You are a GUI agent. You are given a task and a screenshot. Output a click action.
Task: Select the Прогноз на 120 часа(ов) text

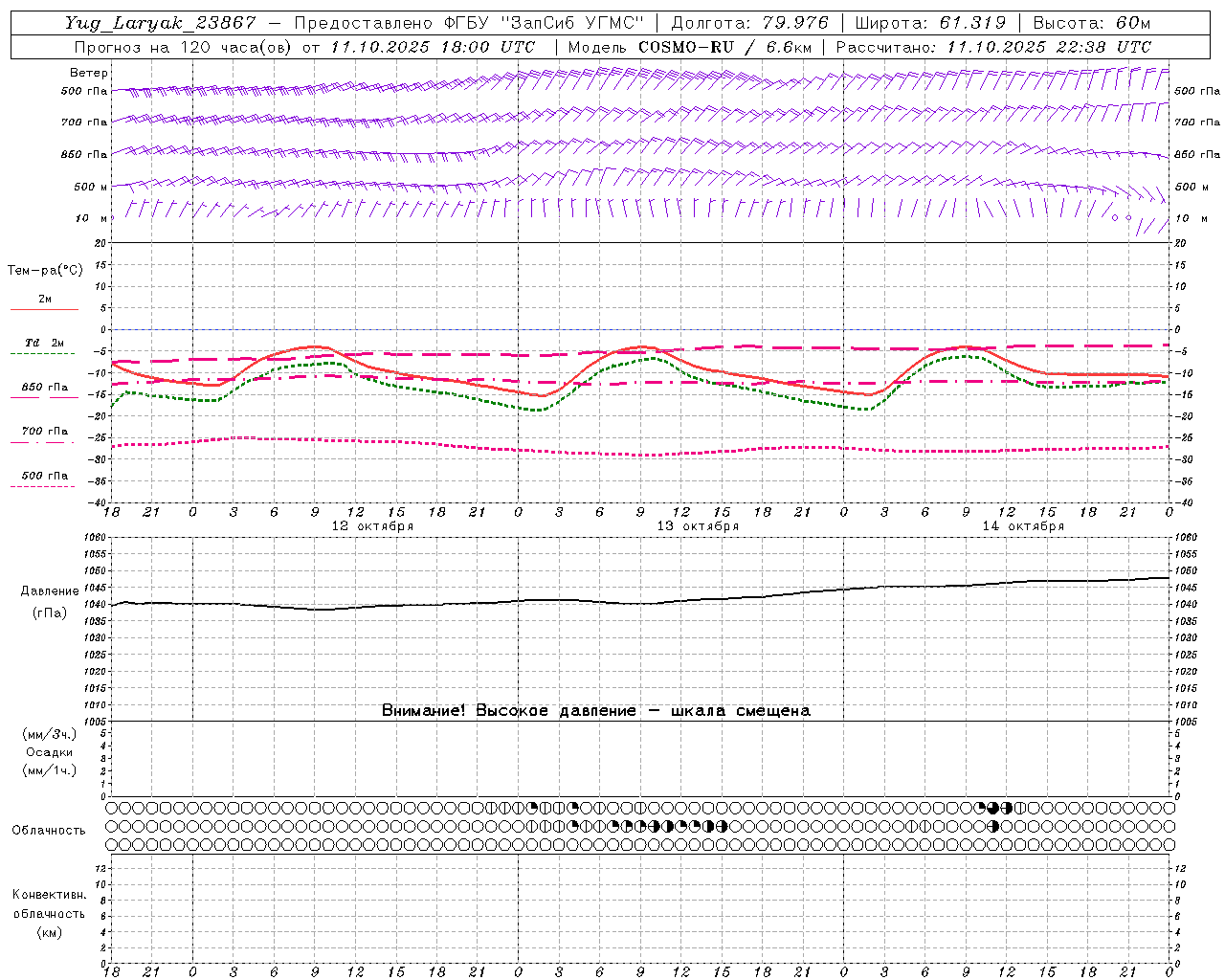(184, 47)
